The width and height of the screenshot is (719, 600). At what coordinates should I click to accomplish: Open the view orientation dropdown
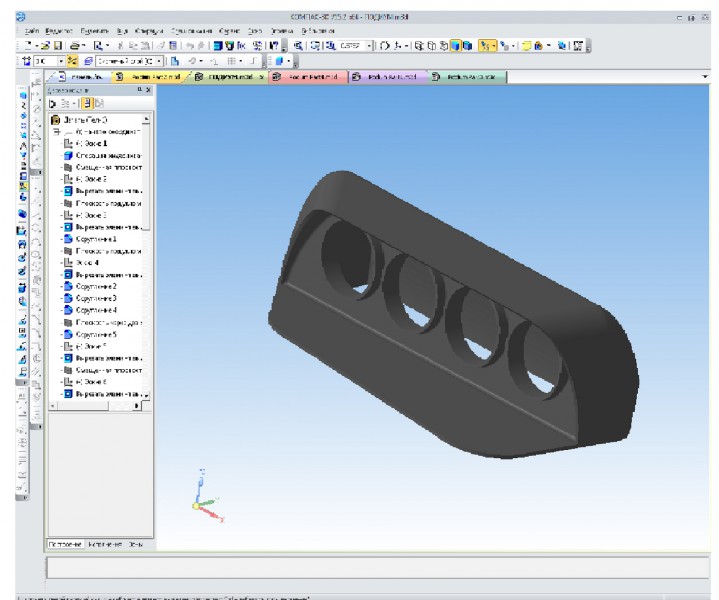407,45
